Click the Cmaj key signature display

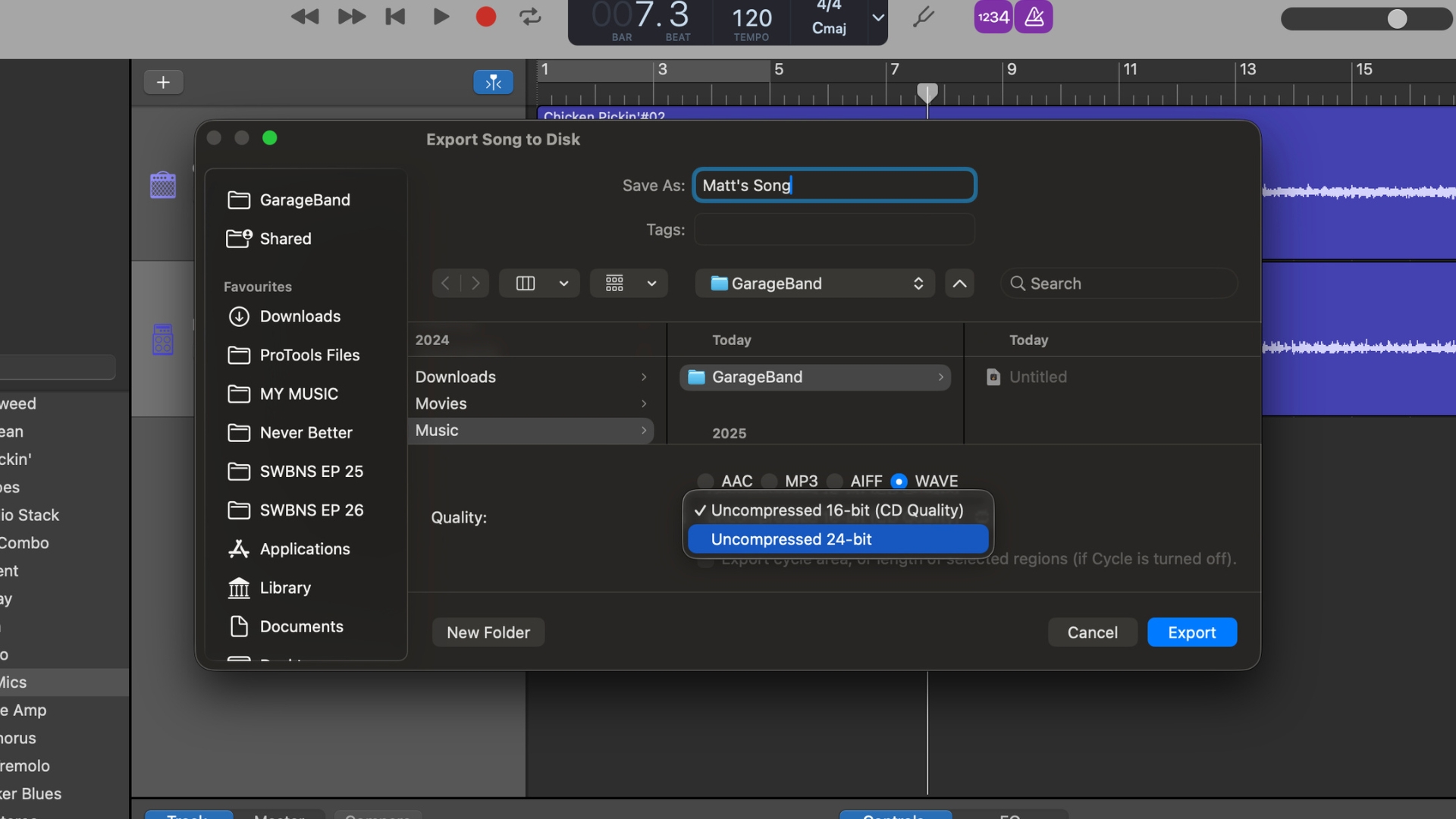tap(829, 28)
